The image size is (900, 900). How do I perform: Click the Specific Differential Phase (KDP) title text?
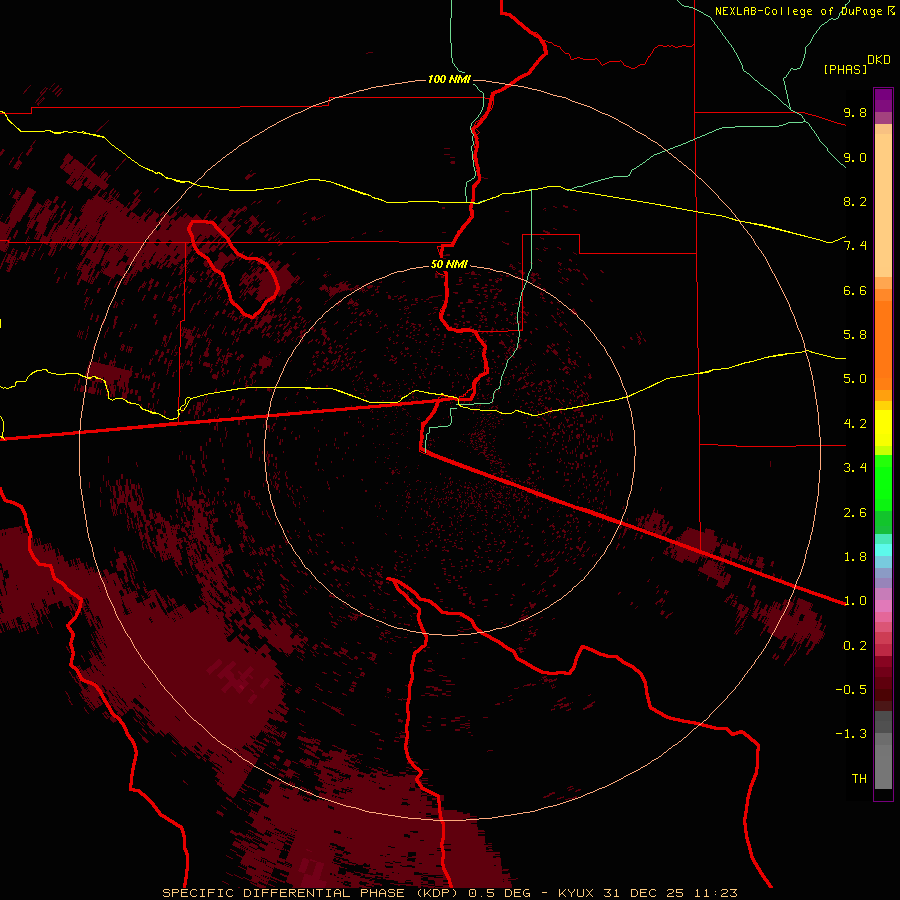(x=311, y=893)
